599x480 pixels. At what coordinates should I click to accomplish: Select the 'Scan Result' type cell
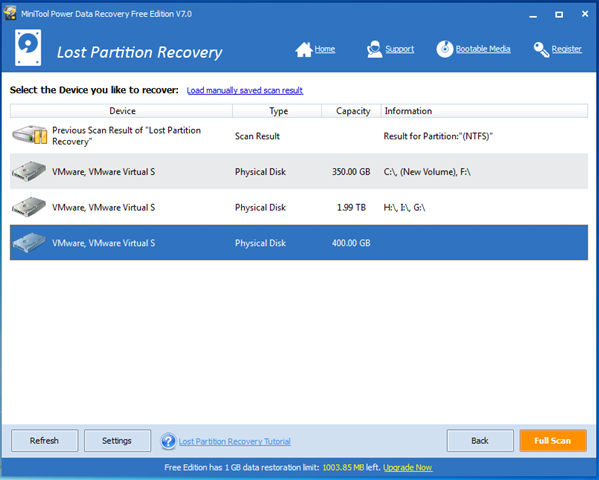pos(257,136)
